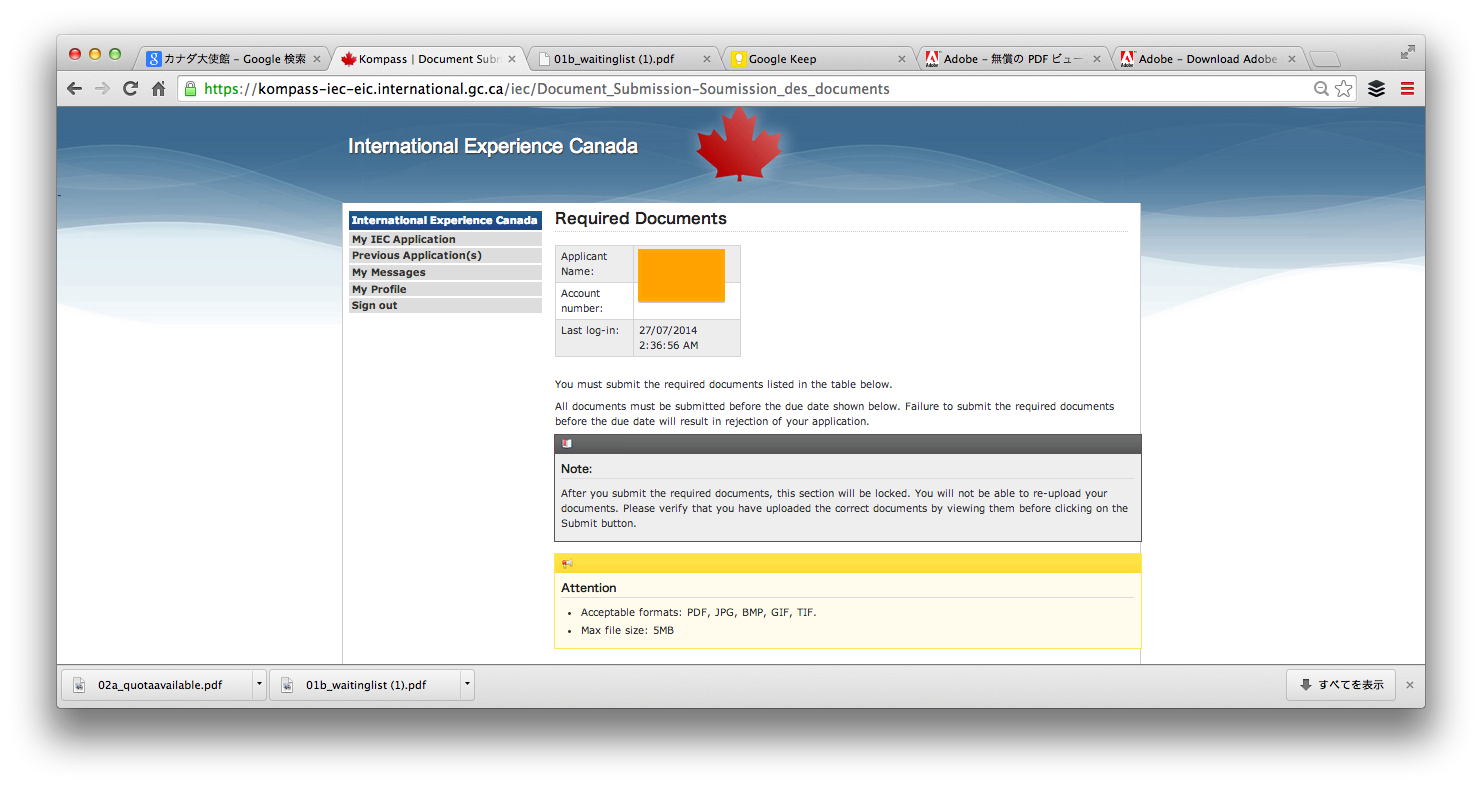This screenshot has width=1482, height=787.
Task: Bookmark this page with the star icon
Action: point(1343,89)
